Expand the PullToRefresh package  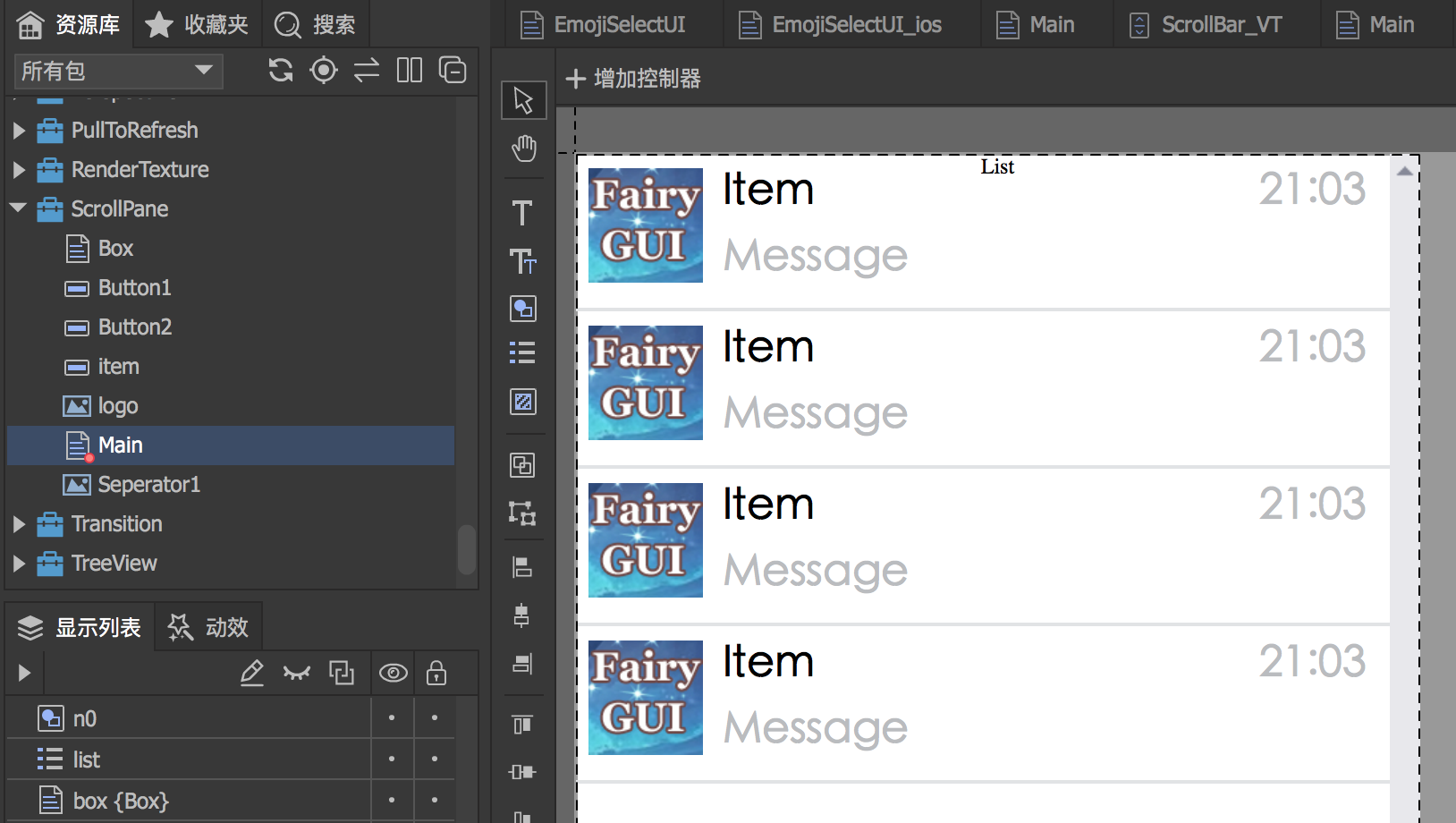pyautogui.click(x=19, y=131)
